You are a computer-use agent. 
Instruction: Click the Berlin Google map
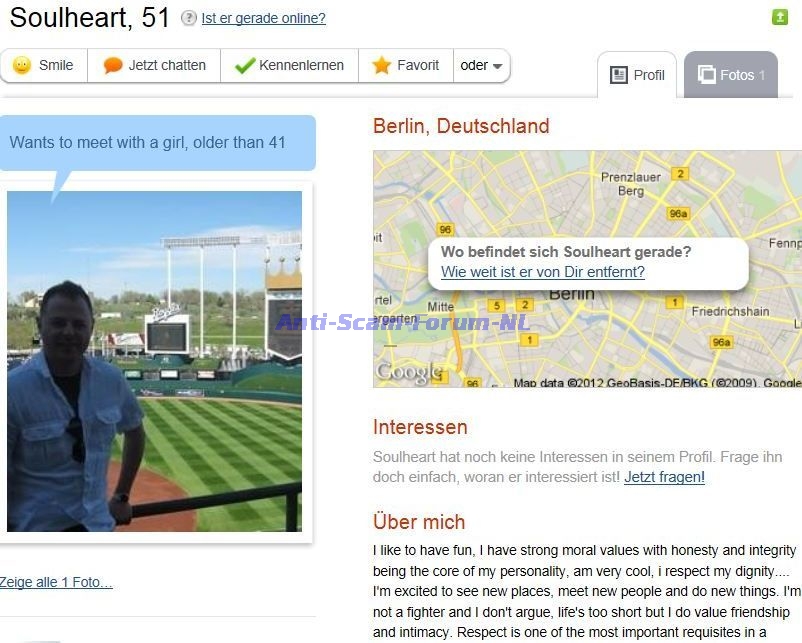click(x=587, y=269)
